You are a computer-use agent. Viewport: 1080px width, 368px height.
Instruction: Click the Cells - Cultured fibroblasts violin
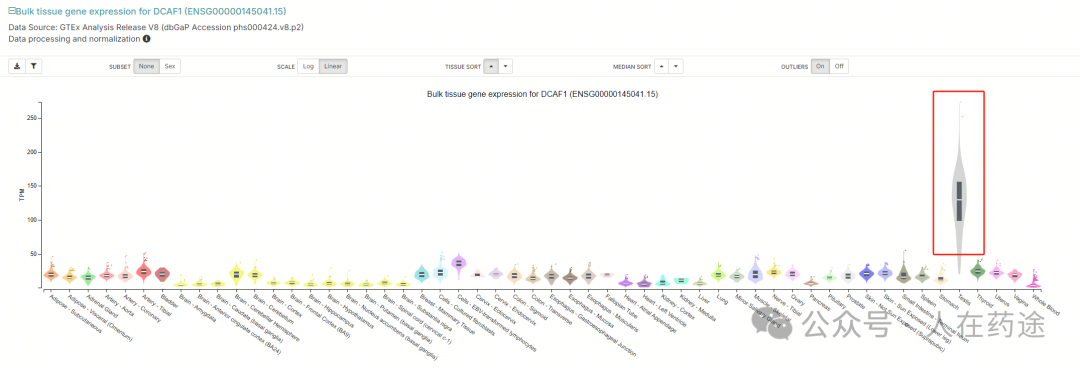[440, 272]
